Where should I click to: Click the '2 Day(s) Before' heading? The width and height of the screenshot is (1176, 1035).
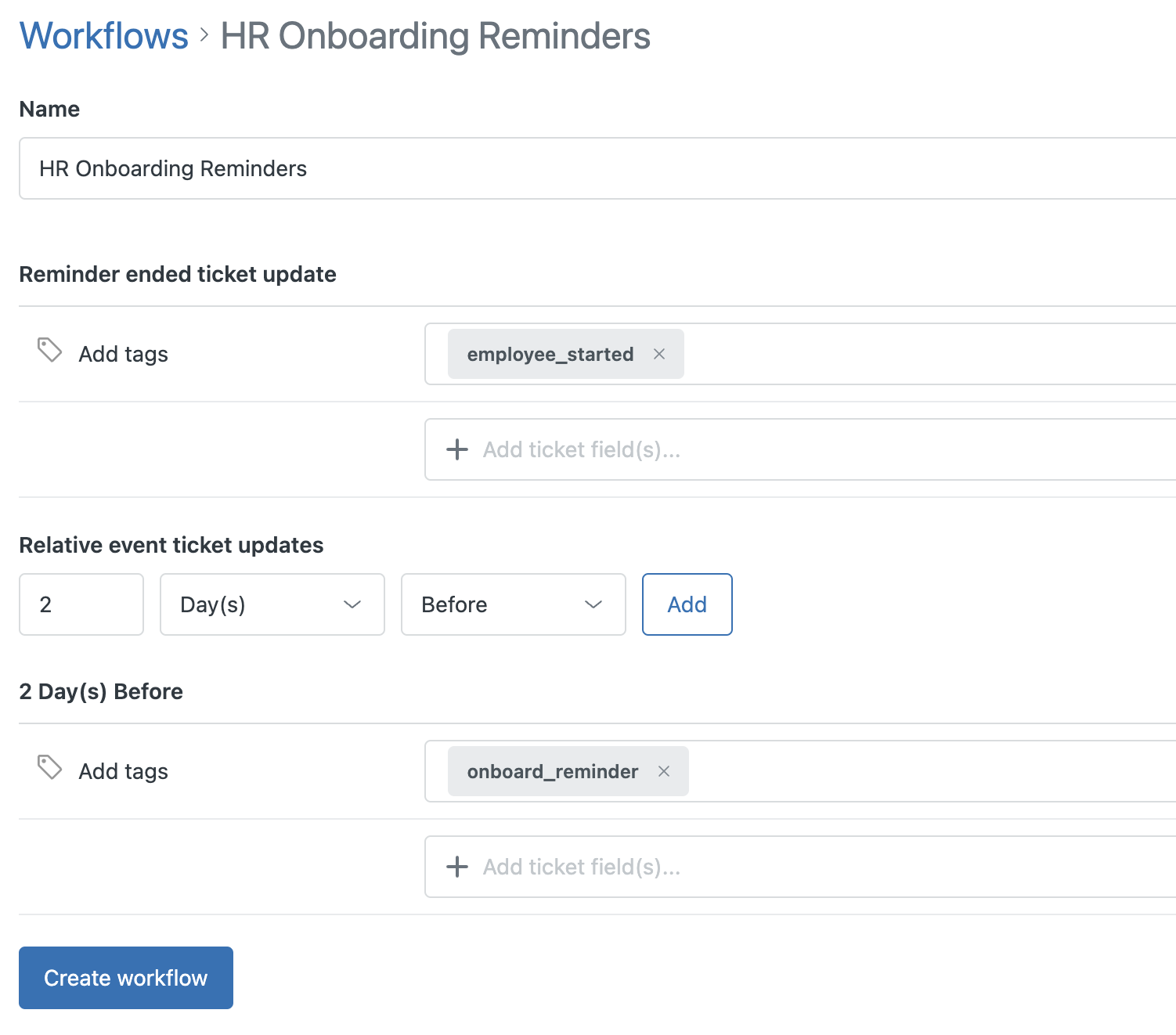tap(101, 691)
